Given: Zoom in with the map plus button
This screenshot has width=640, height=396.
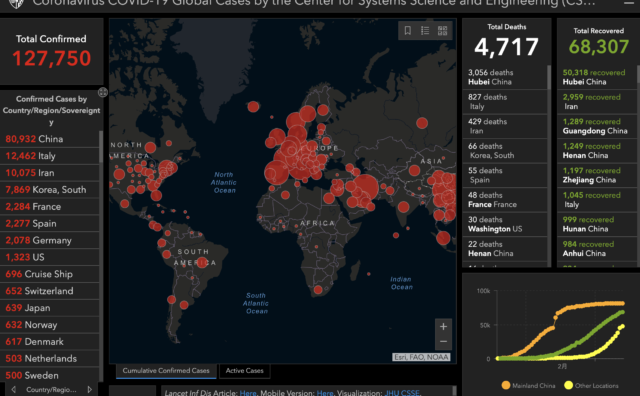Looking at the screenshot, I should 443,327.
